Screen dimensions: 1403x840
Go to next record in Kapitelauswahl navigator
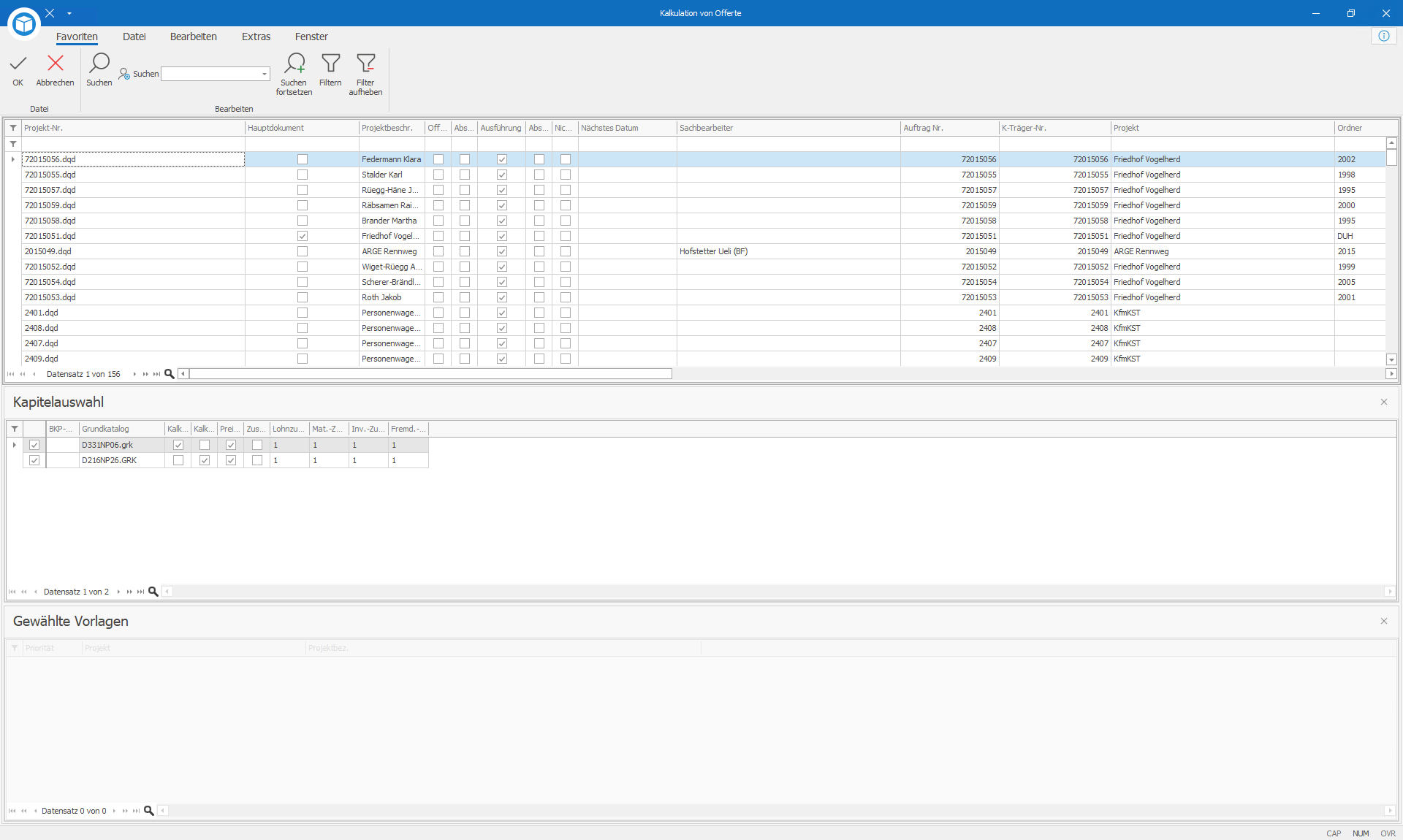click(118, 592)
